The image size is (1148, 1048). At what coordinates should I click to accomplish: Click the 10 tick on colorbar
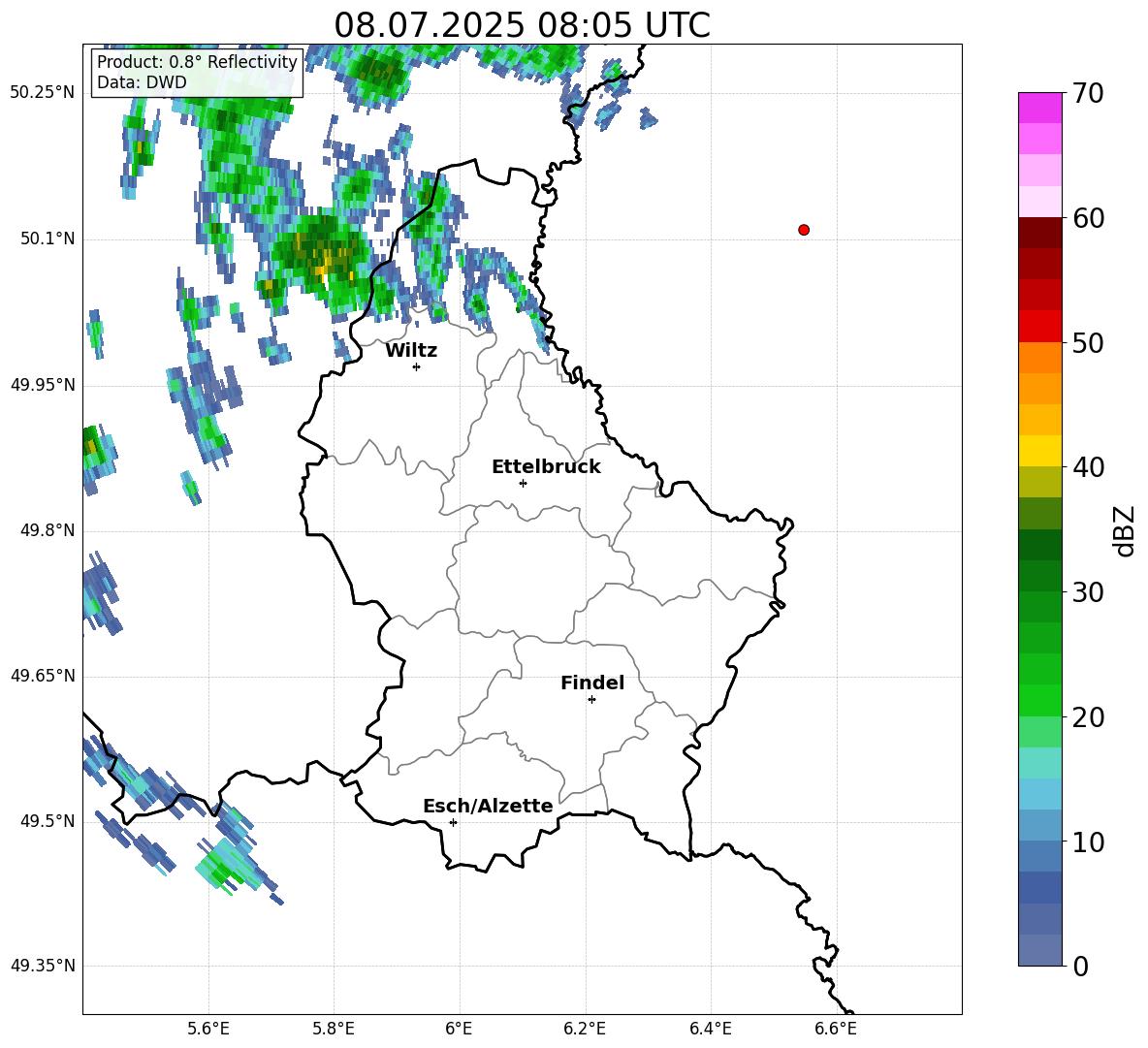(x=1088, y=842)
